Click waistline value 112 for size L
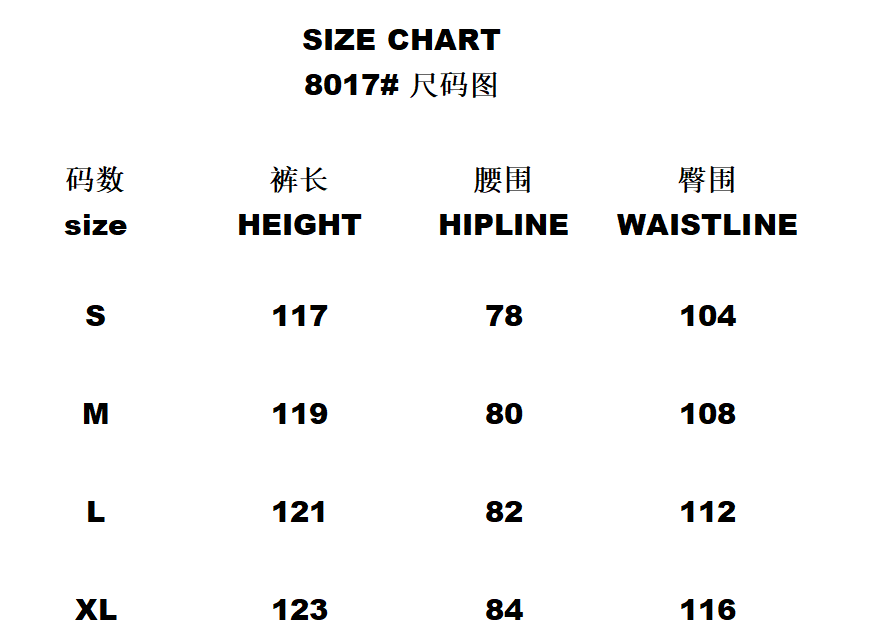Screen dimensions: 874x642 tap(707, 512)
